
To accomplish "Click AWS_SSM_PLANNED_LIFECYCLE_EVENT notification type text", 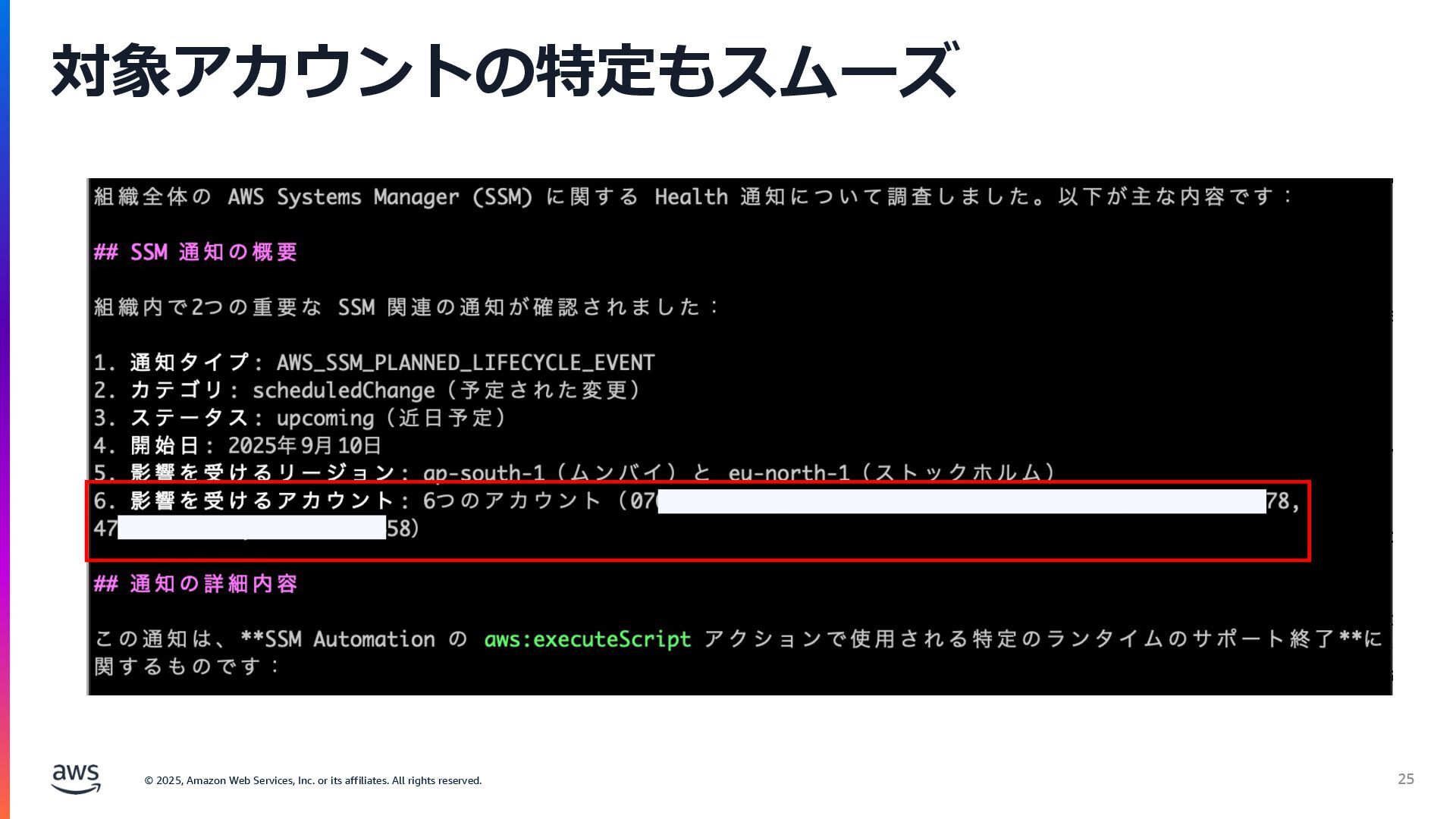I will tap(465, 362).
